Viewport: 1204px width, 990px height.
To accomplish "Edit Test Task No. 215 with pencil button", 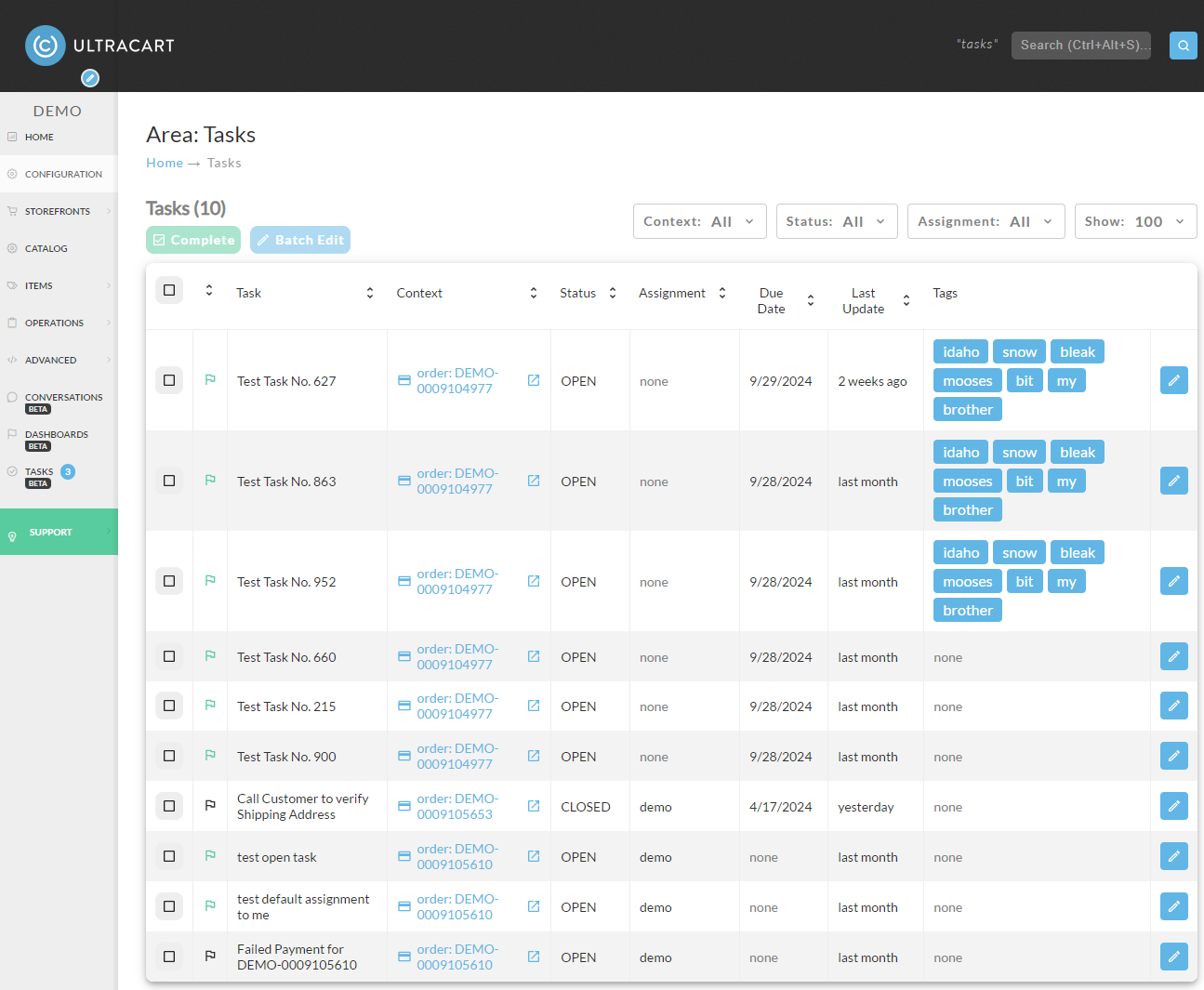I will (x=1174, y=706).
